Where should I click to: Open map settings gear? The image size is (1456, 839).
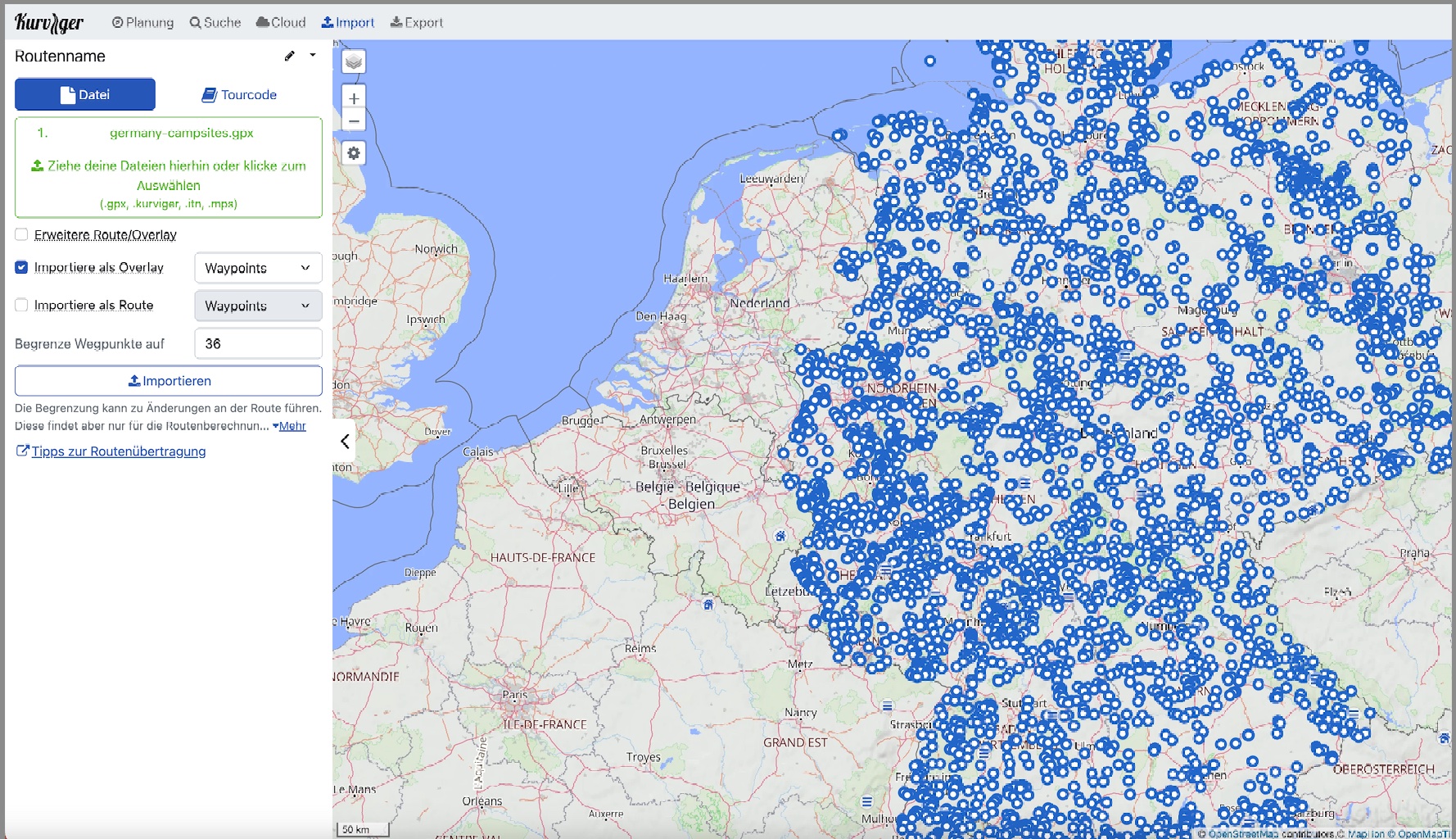[354, 153]
